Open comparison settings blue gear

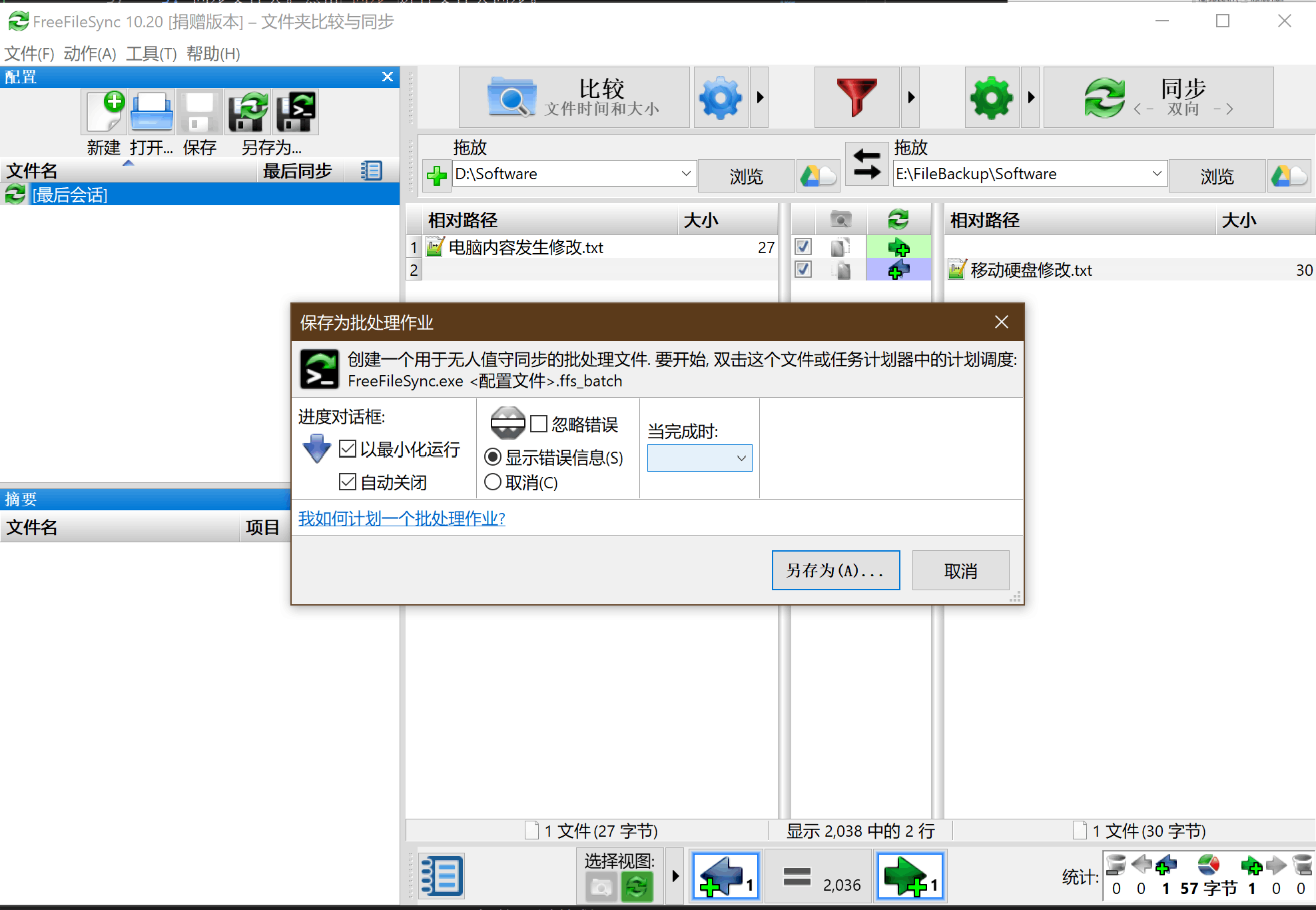pos(720,97)
